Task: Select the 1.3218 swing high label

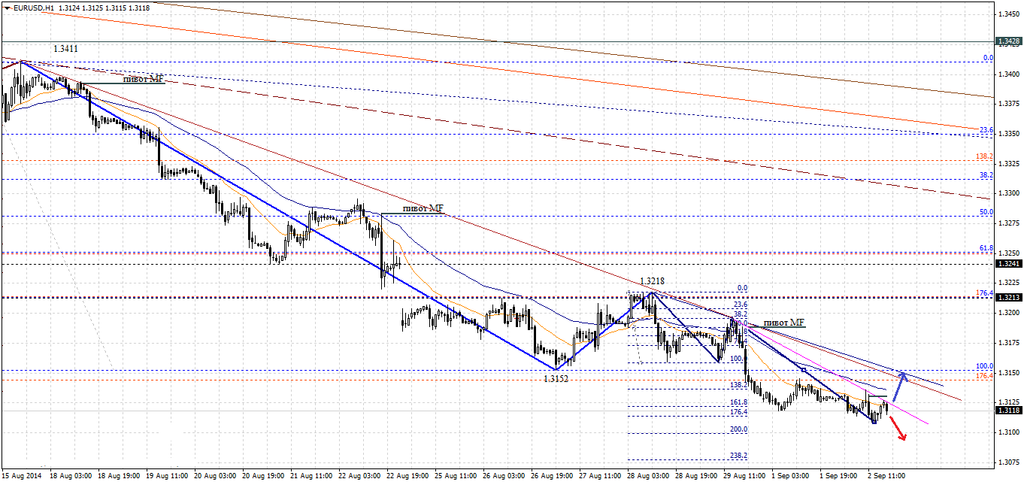Action: pyautogui.click(x=652, y=282)
